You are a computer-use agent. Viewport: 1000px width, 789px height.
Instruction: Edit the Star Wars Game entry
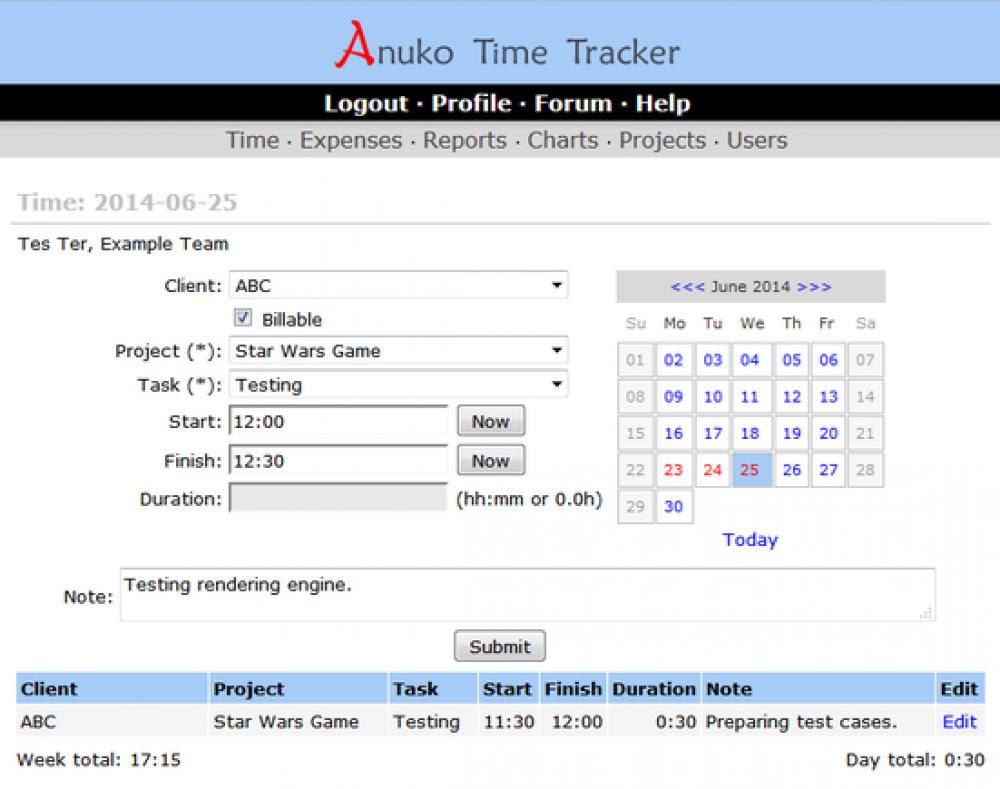tap(958, 721)
